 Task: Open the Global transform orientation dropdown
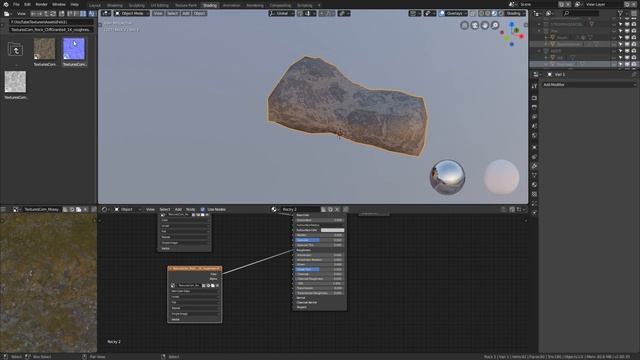tap(281, 13)
